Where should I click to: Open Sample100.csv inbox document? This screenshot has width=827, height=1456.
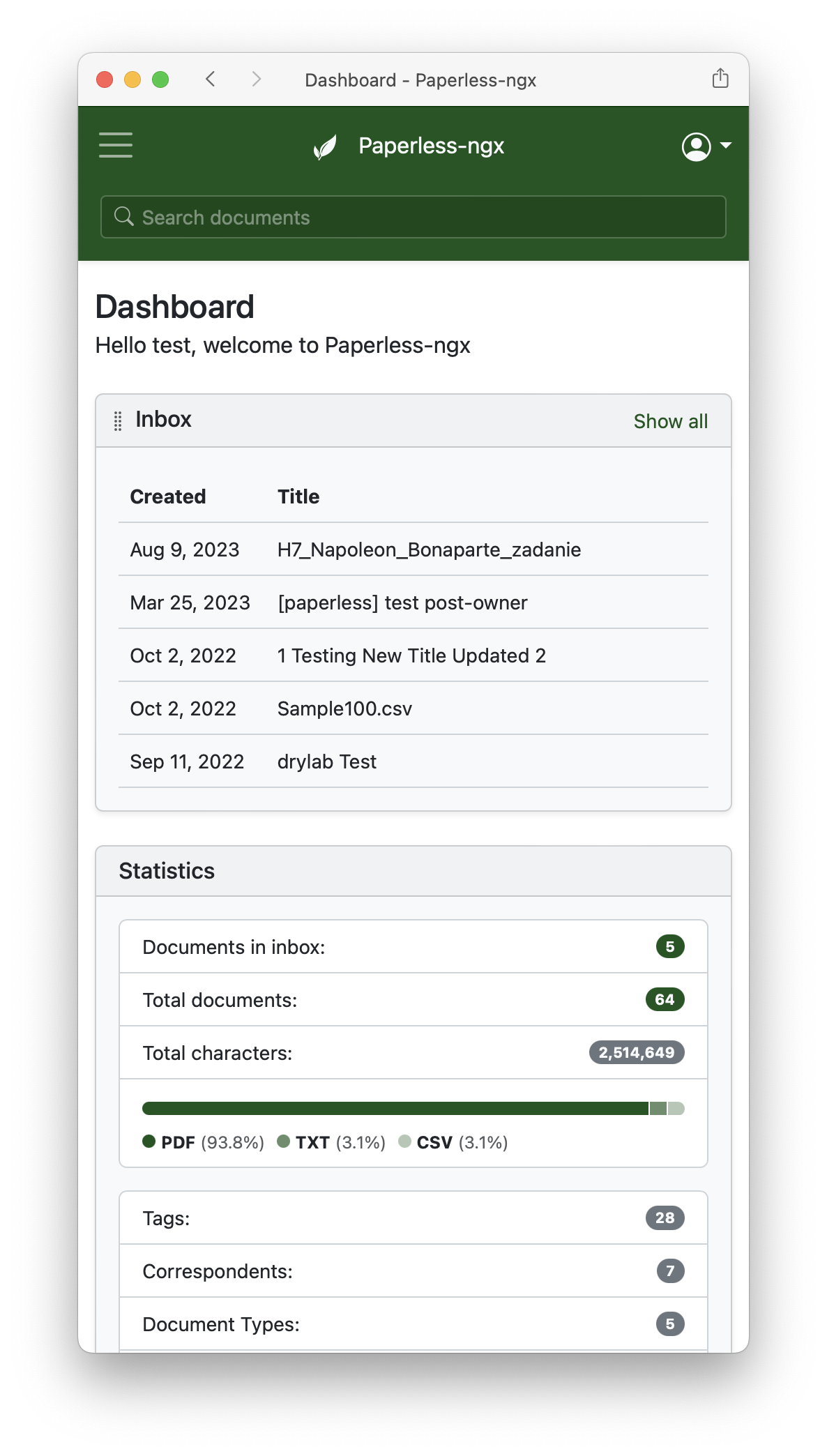344,708
